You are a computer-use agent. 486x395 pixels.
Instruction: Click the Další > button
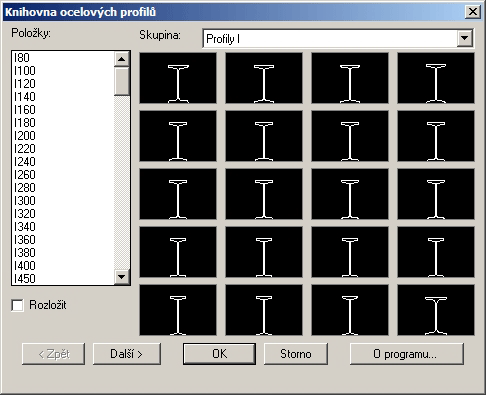tap(127, 354)
